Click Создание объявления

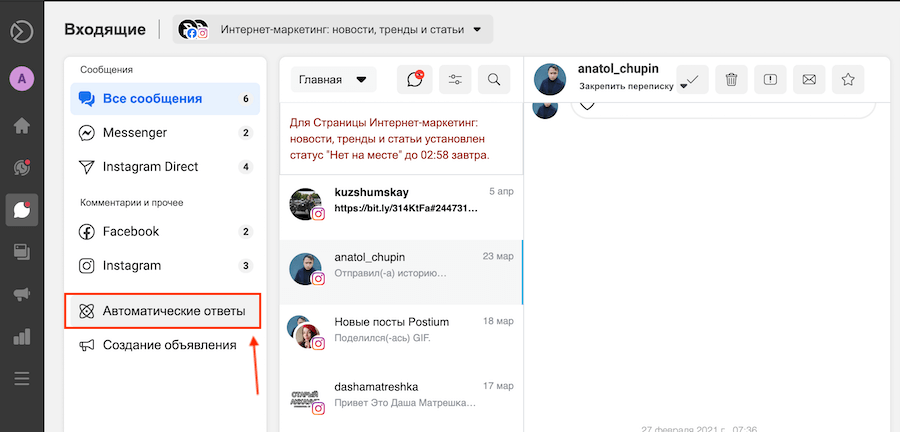click(x=165, y=345)
